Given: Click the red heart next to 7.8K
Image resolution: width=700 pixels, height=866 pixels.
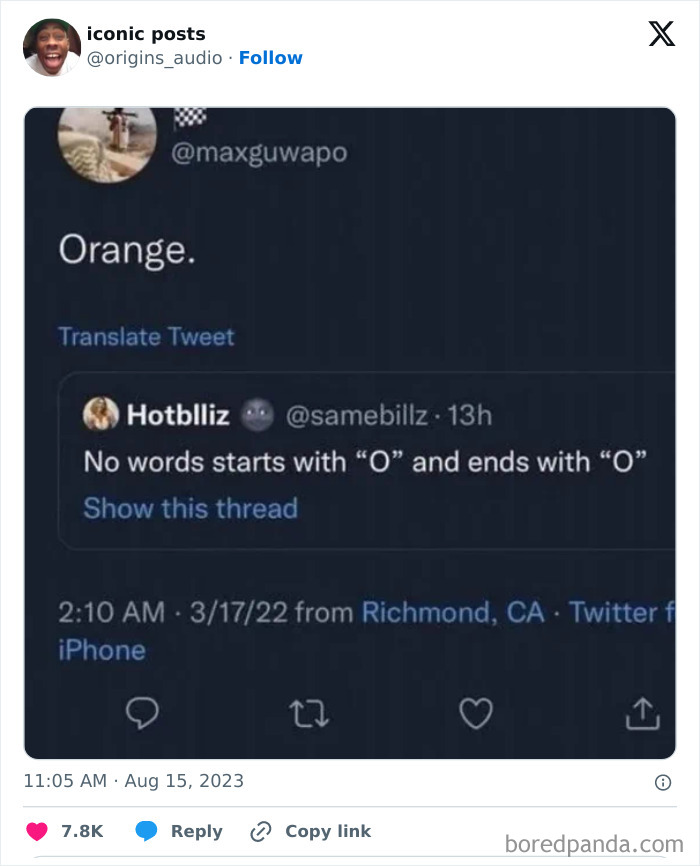Looking at the screenshot, I should (x=36, y=831).
